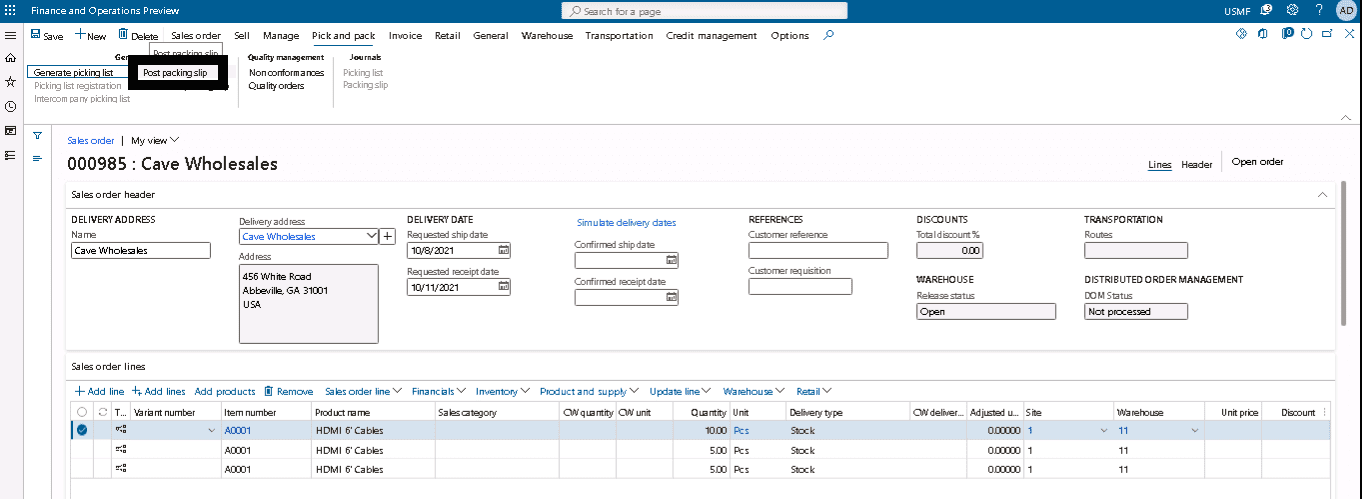The image size is (1362, 499).
Task: Create a New sales order
Action: pos(90,35)
